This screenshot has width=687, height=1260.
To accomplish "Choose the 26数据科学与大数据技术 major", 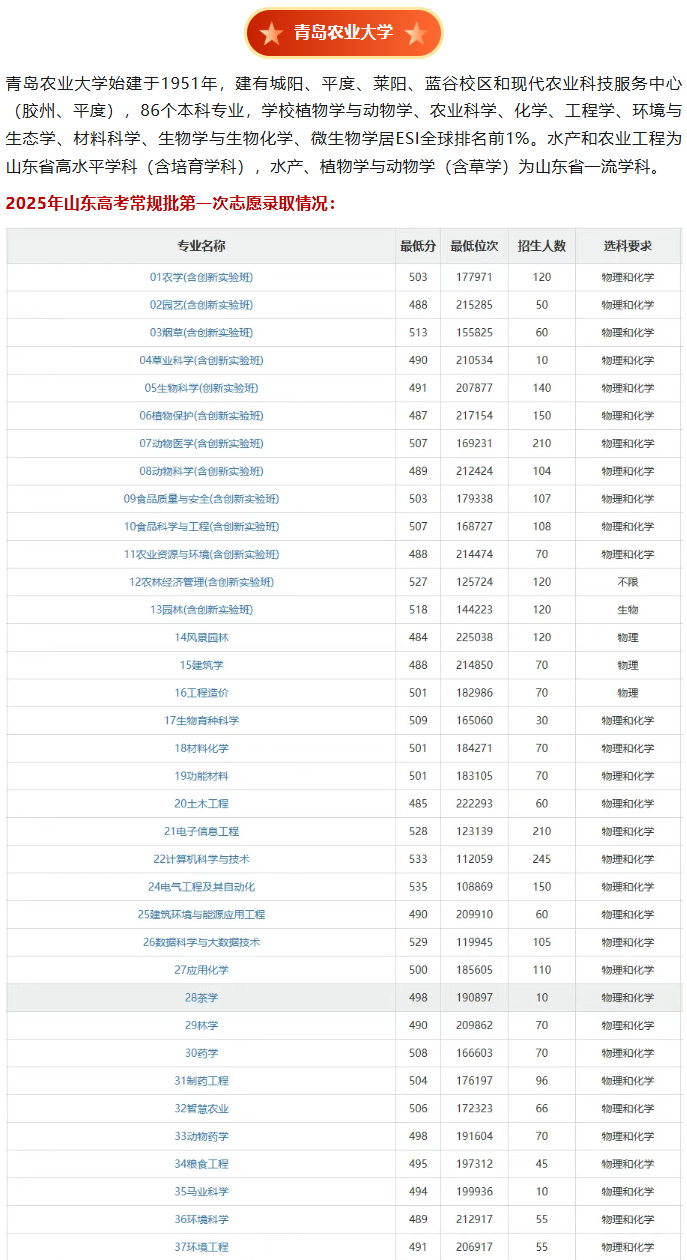I will pos(201,942).
